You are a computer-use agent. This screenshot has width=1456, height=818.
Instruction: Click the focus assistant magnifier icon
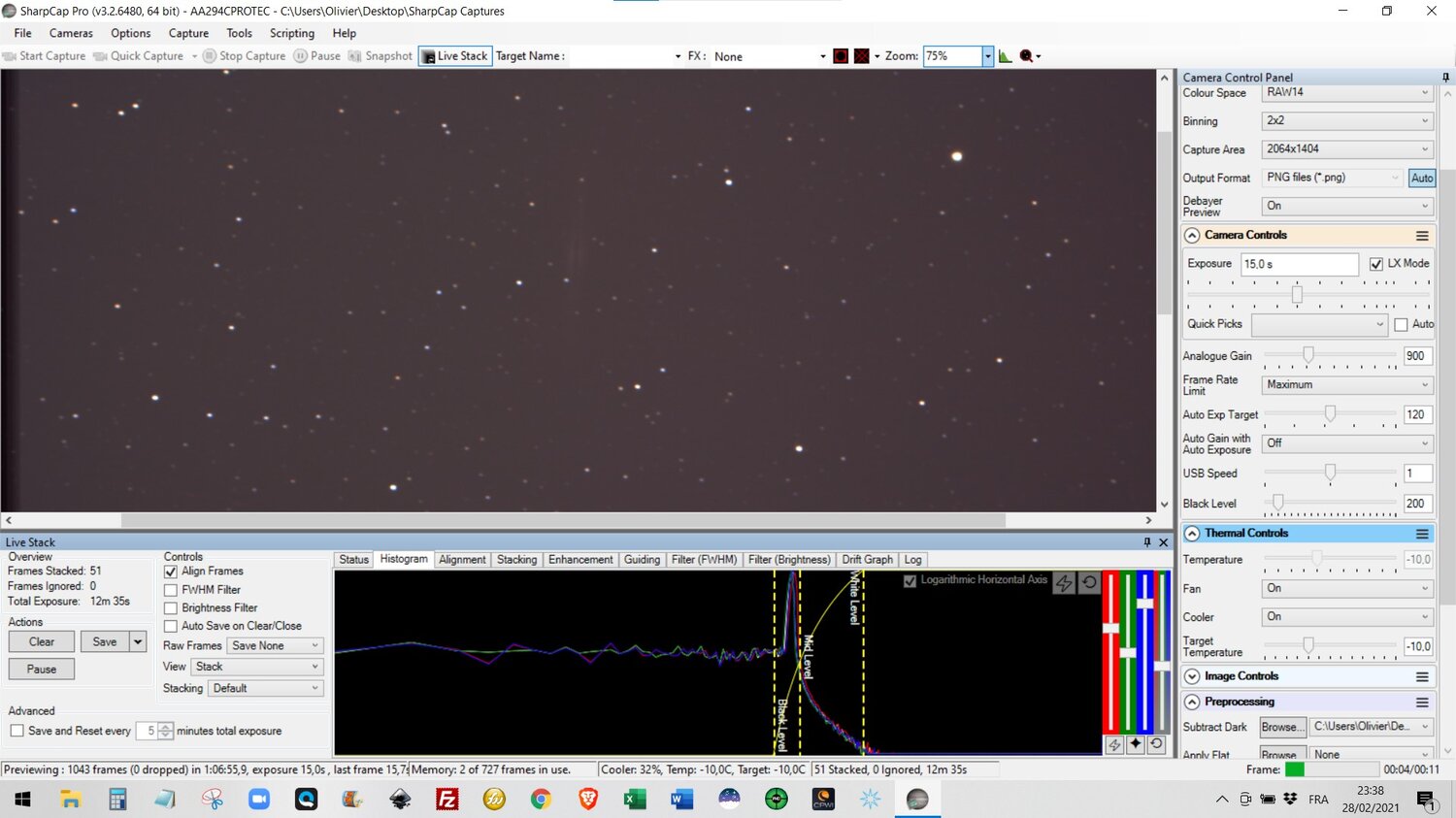[1026, 56]
